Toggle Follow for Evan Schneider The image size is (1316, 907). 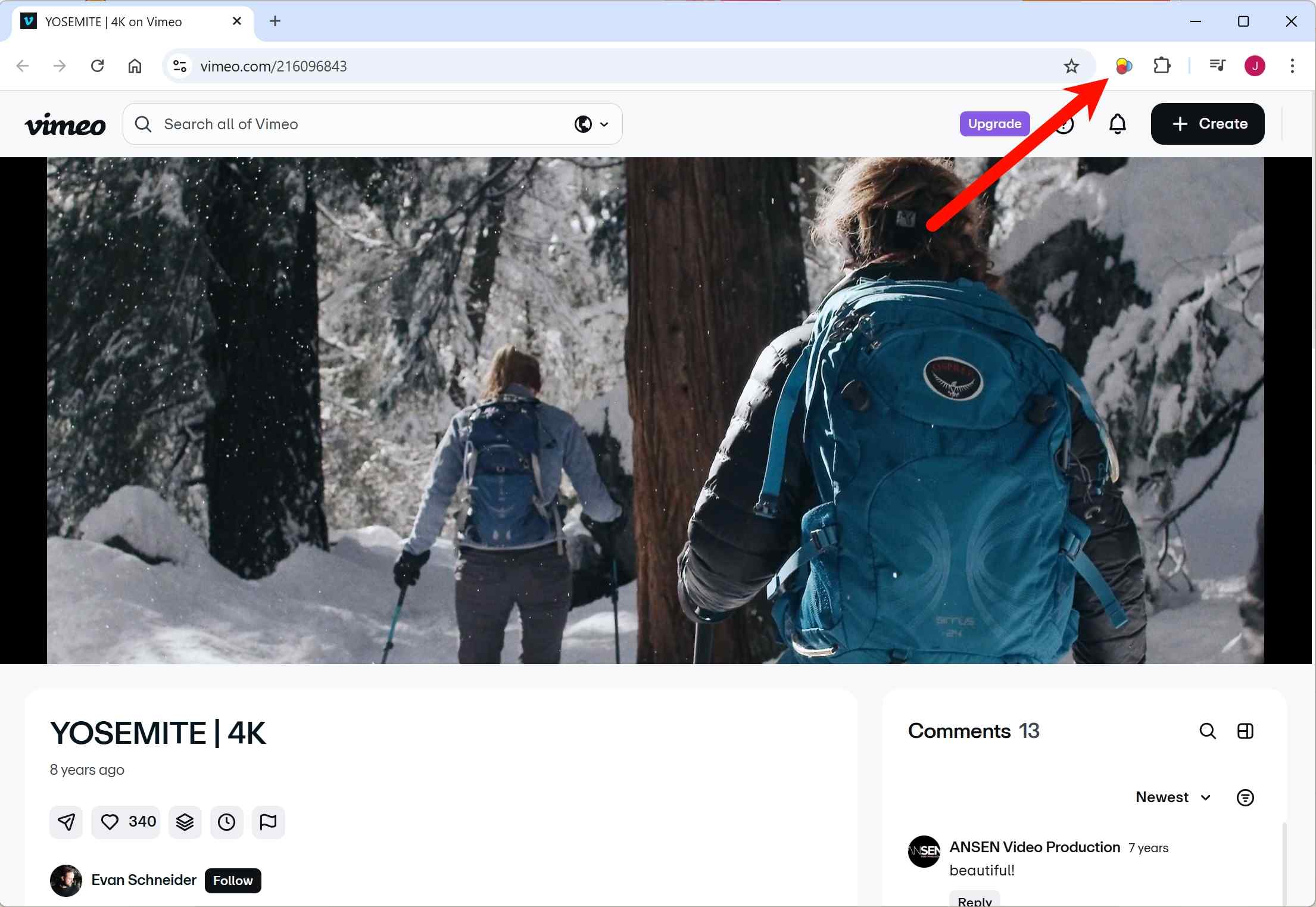click(232, 880)
